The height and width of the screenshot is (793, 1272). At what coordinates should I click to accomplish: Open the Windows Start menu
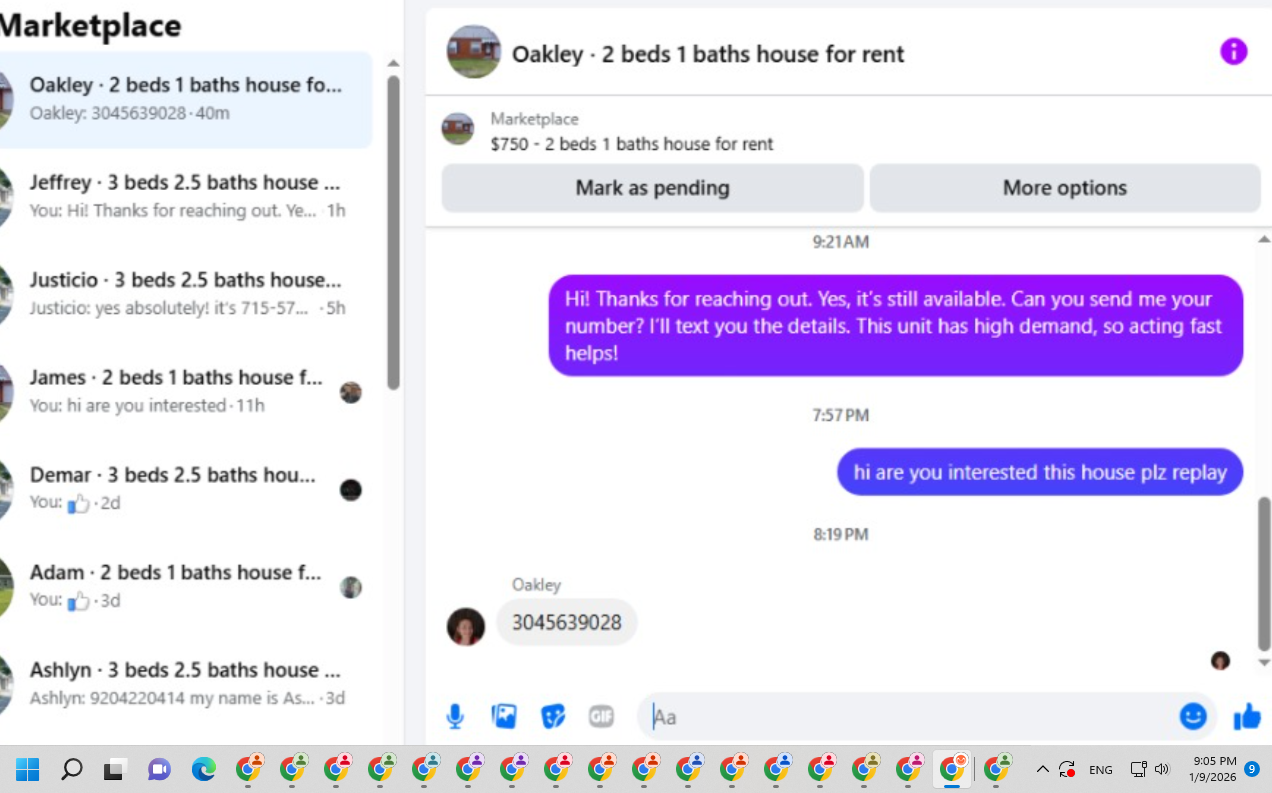(27, 769)
